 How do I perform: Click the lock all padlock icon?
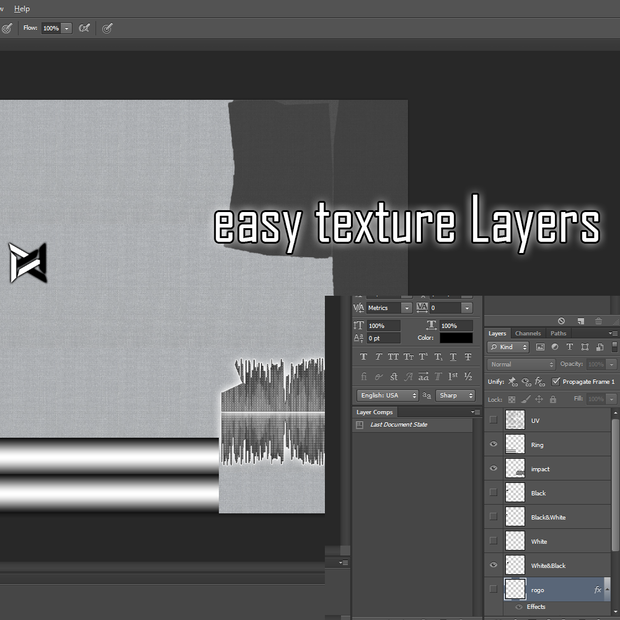pos(553,399)
